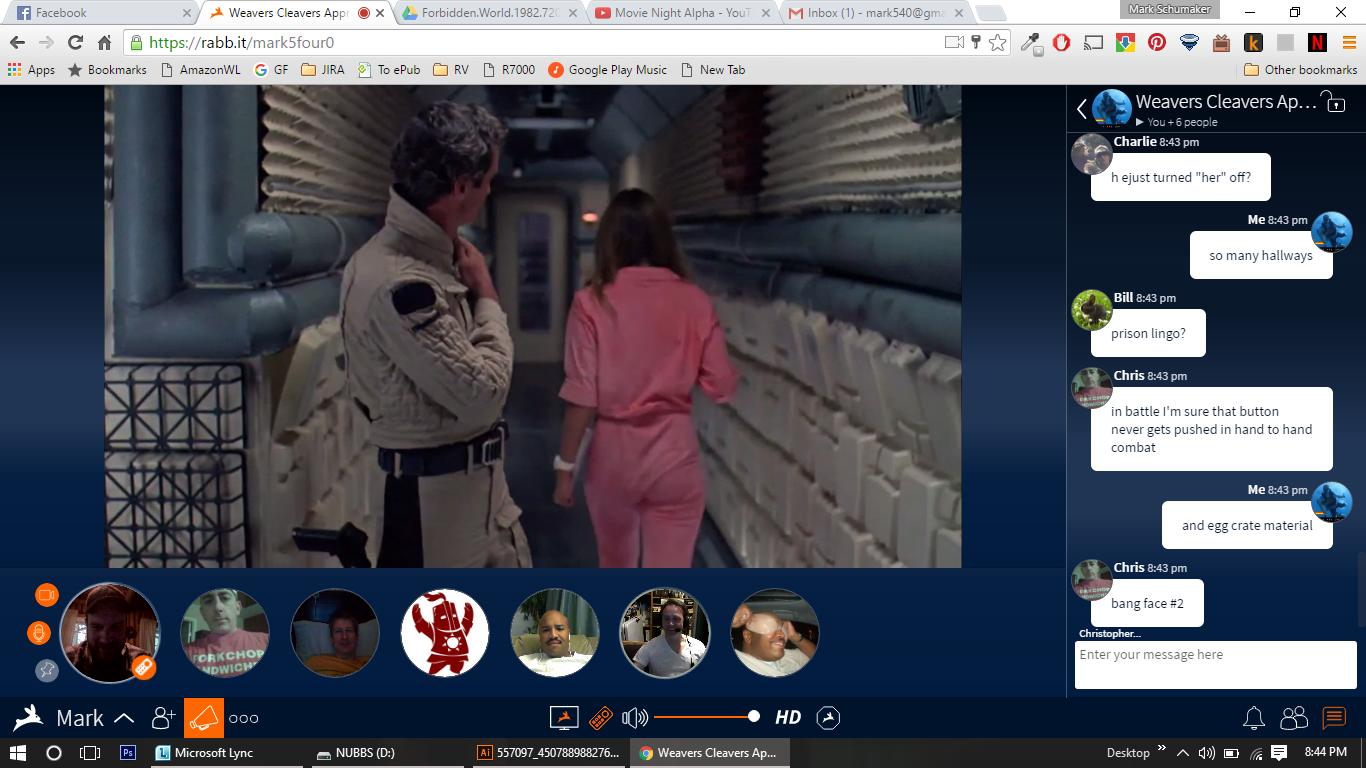This screenshot has width=1366, height=768.
Task: Open the invite people icon
Action: 163,717
